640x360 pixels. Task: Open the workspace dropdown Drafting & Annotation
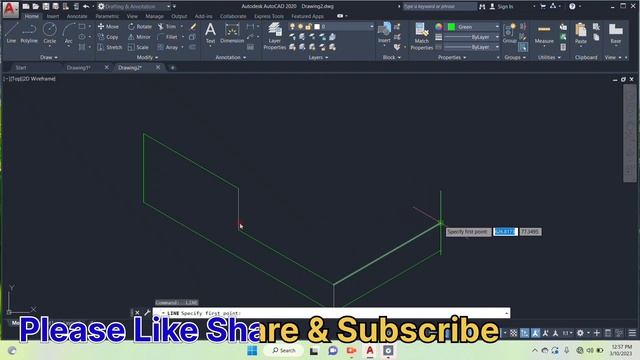point(135,7)
